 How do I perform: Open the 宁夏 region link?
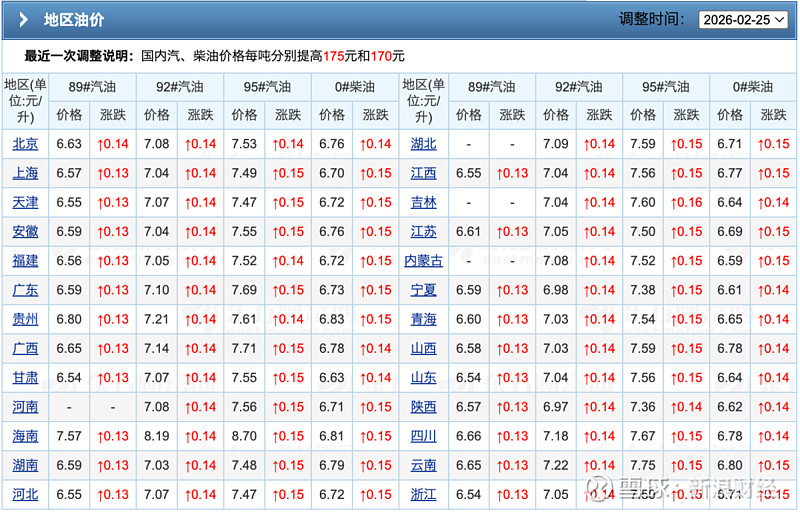pos(423,290)
